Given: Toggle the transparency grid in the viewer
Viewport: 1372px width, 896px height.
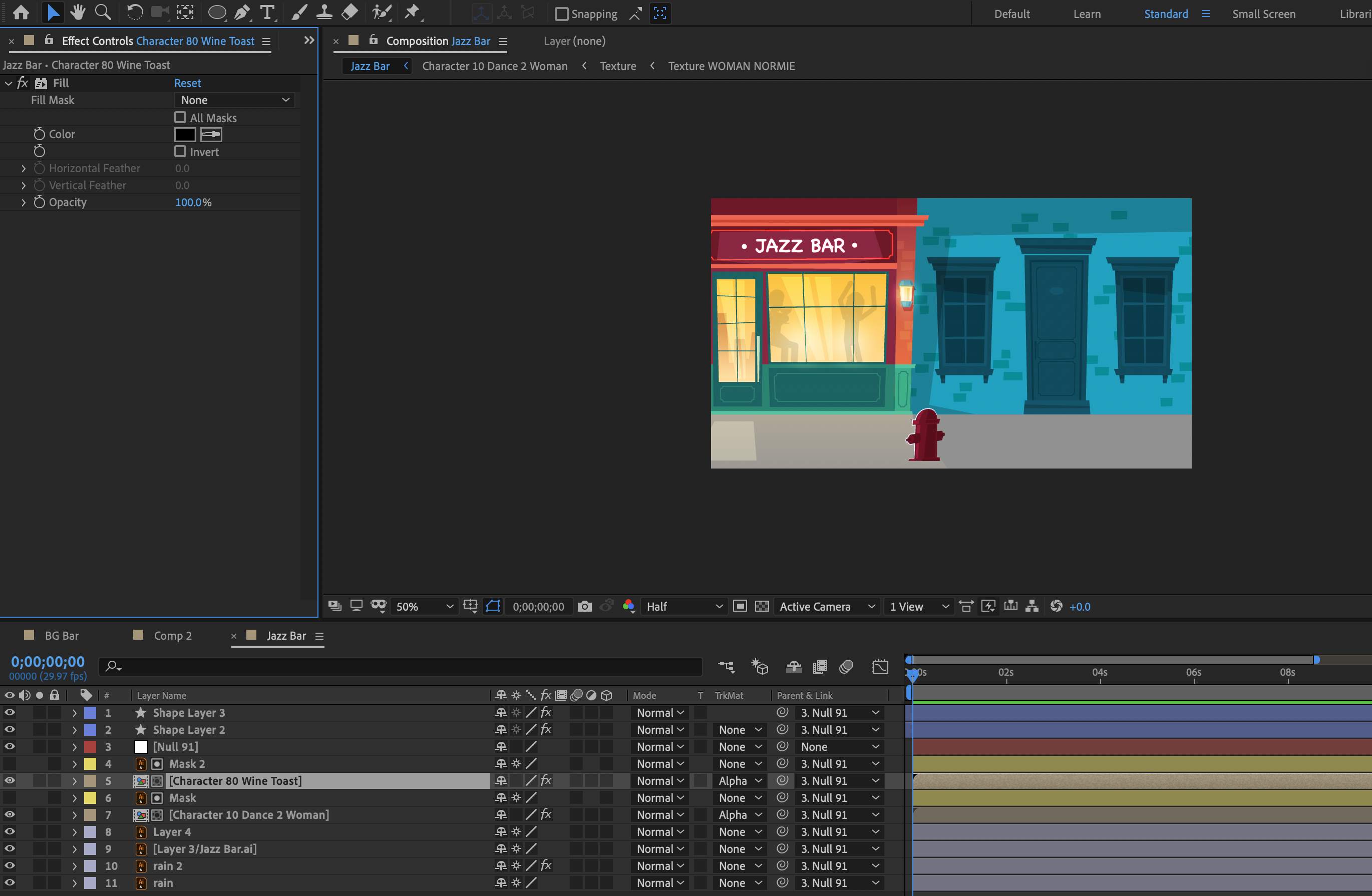Looking at the screenshot, I should point(762,606).
